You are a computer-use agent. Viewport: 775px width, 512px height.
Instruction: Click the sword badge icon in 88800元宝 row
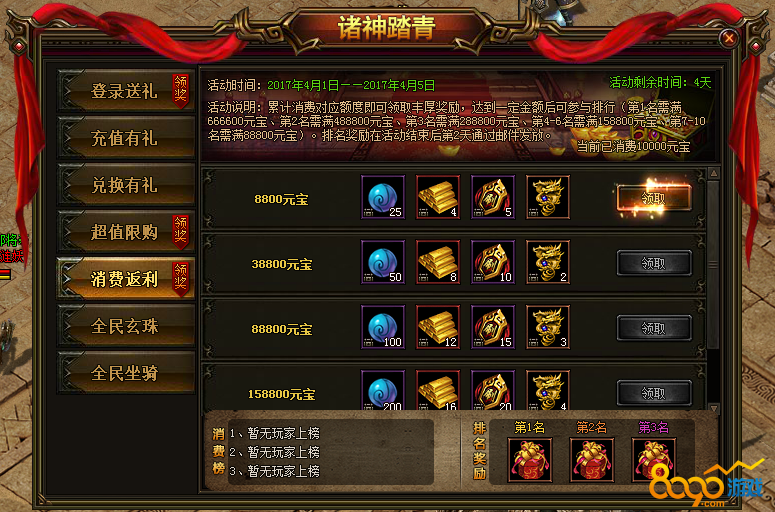point(493,327)
